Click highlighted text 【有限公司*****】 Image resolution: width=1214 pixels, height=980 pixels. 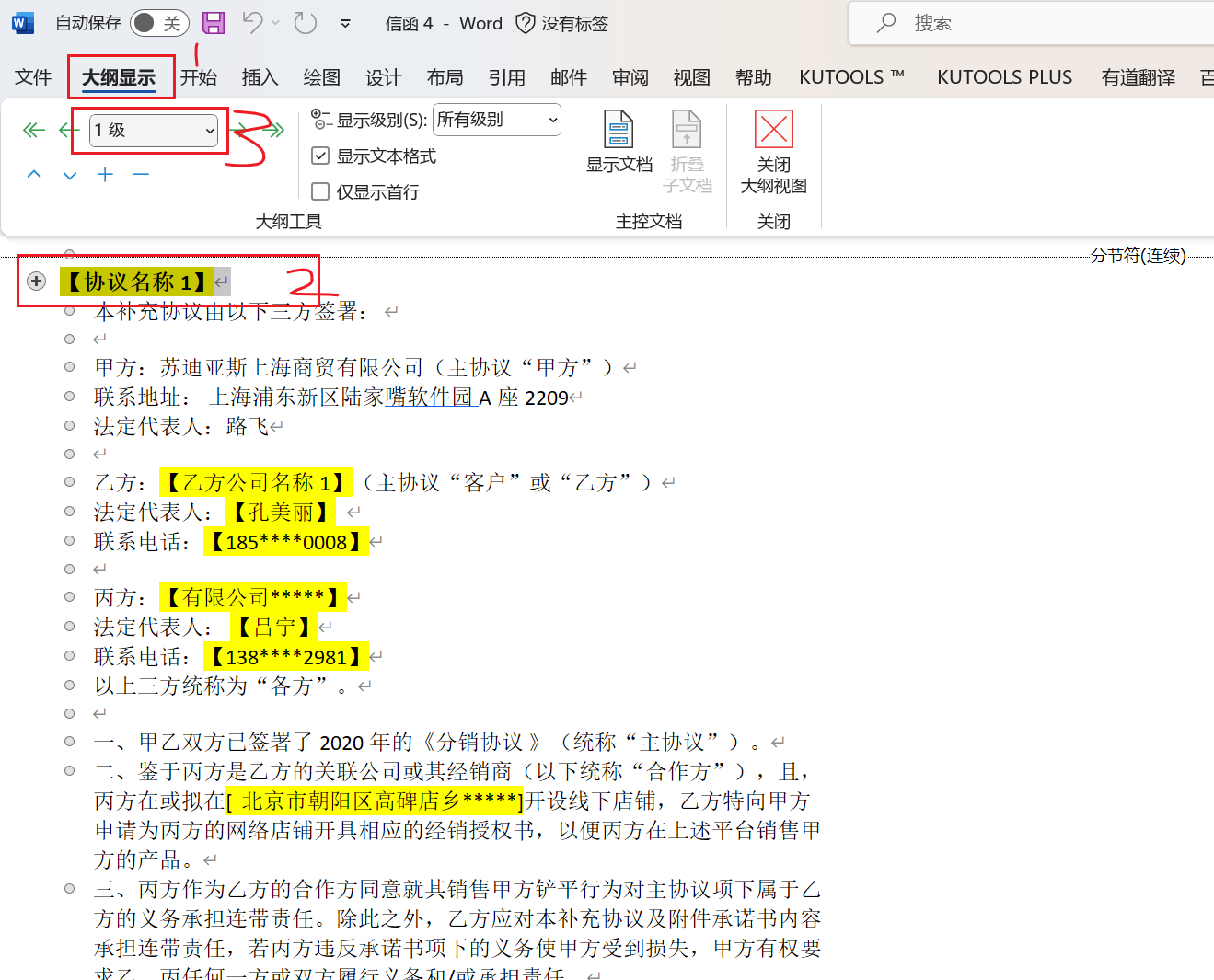click(252, 597)
